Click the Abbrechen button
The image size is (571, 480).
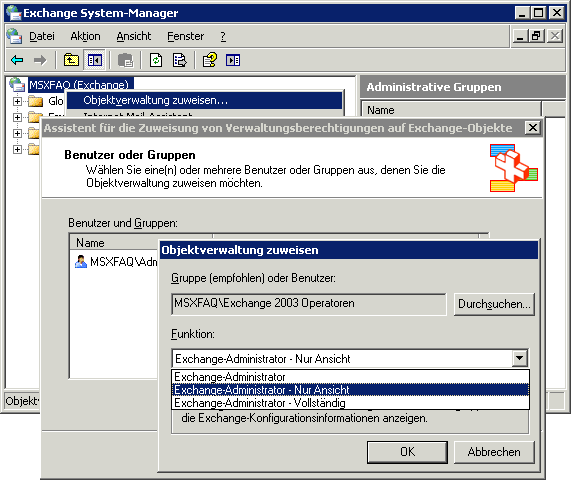[x=494, y=452]
